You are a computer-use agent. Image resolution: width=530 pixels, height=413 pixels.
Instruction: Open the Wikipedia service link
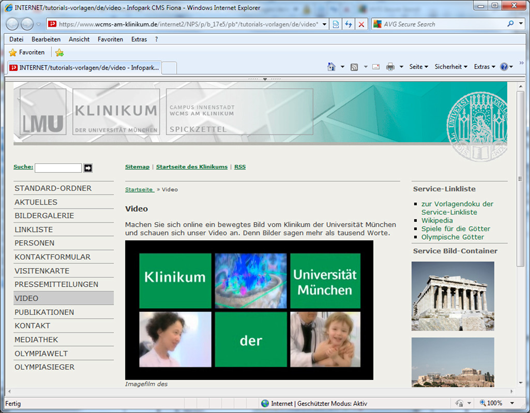[437, 220]
